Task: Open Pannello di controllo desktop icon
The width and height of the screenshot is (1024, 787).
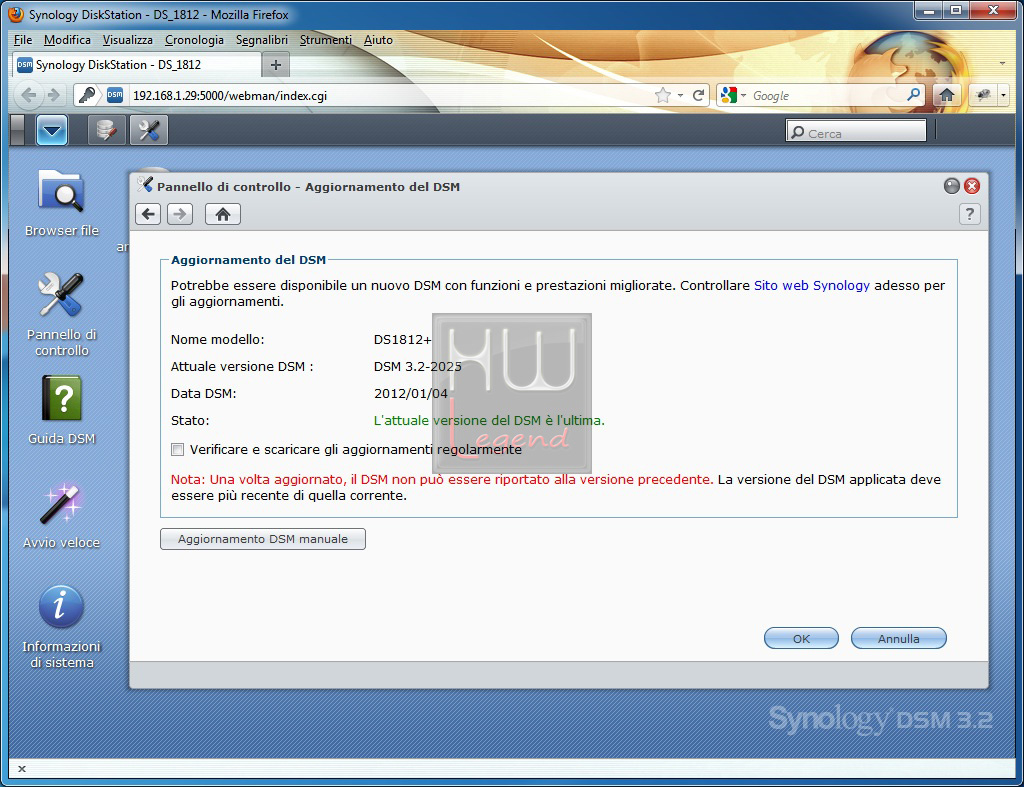Action: [x=61, y=315]
